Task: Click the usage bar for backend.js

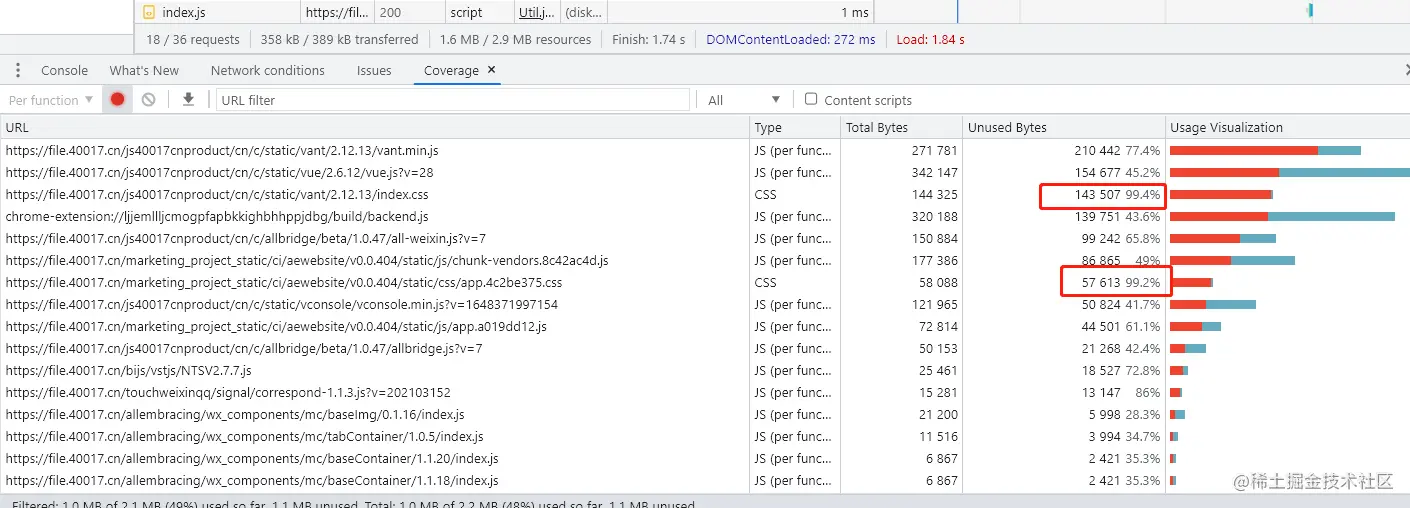Action: pos(1282,216)
